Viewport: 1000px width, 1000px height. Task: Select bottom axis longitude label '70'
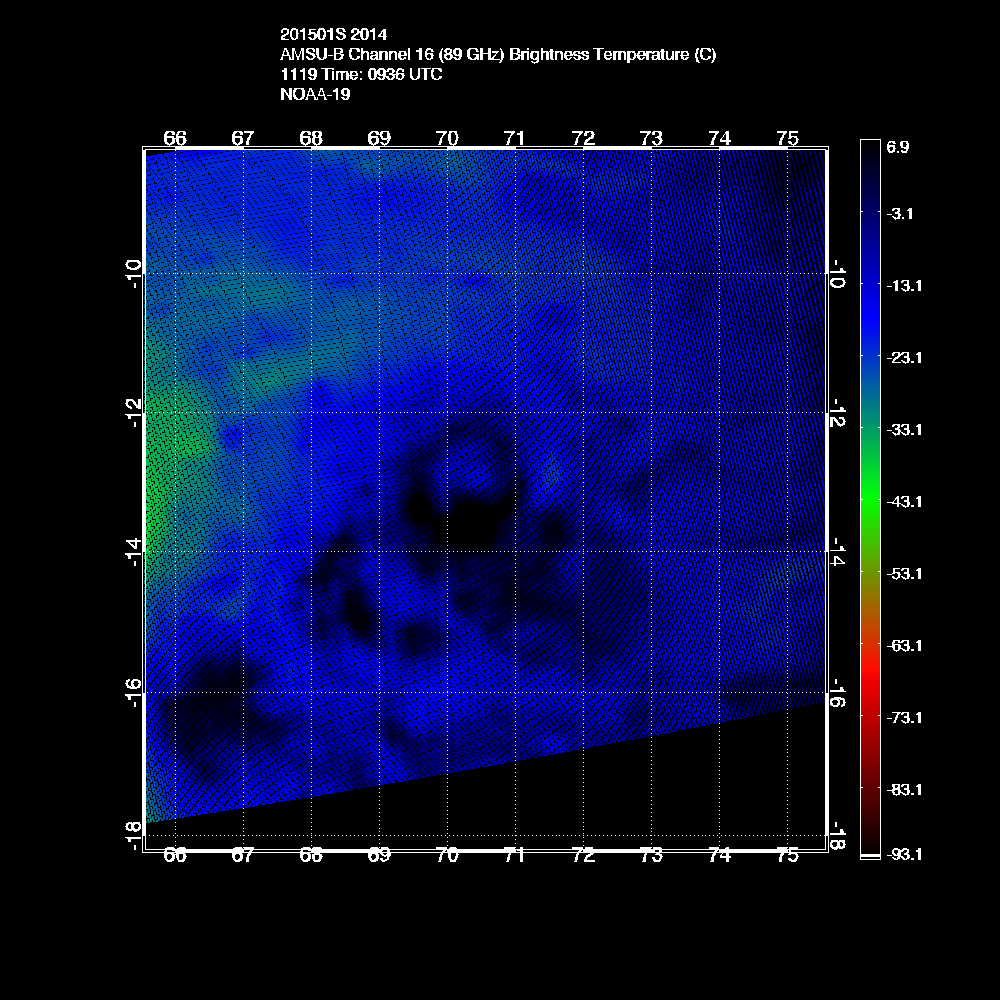coord(447,855)
